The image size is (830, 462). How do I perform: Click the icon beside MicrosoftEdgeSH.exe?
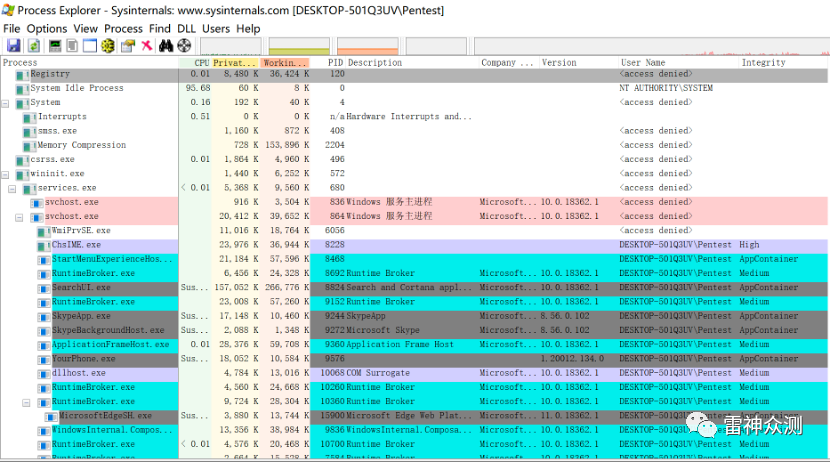coord(51,418)
